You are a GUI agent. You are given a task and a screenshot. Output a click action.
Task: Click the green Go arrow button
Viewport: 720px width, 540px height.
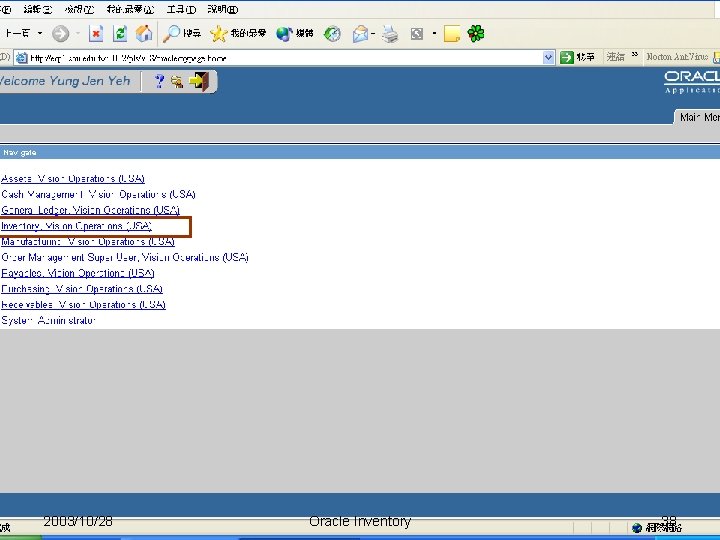click(567, 57)
